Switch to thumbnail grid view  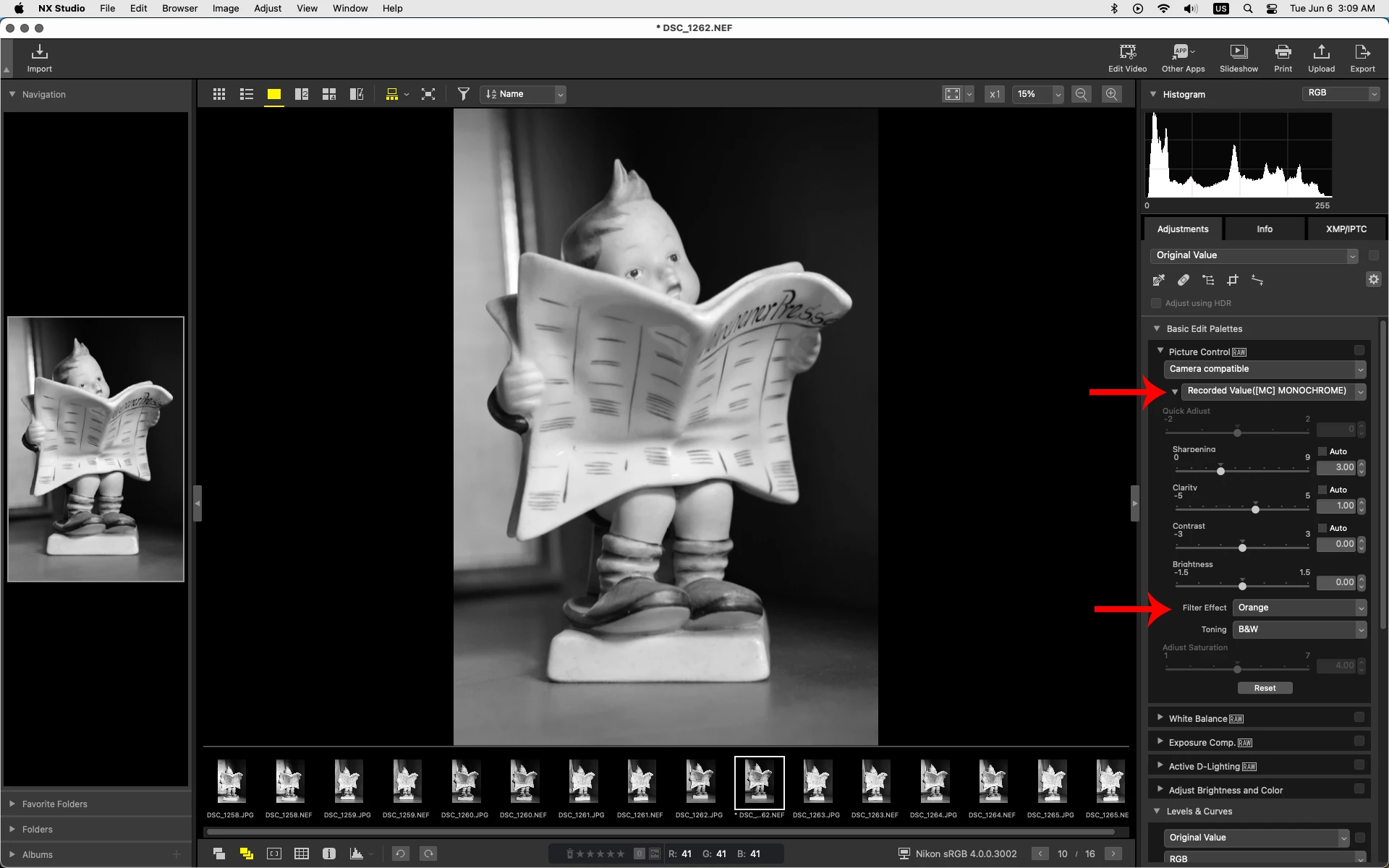[x=219, y=94]
